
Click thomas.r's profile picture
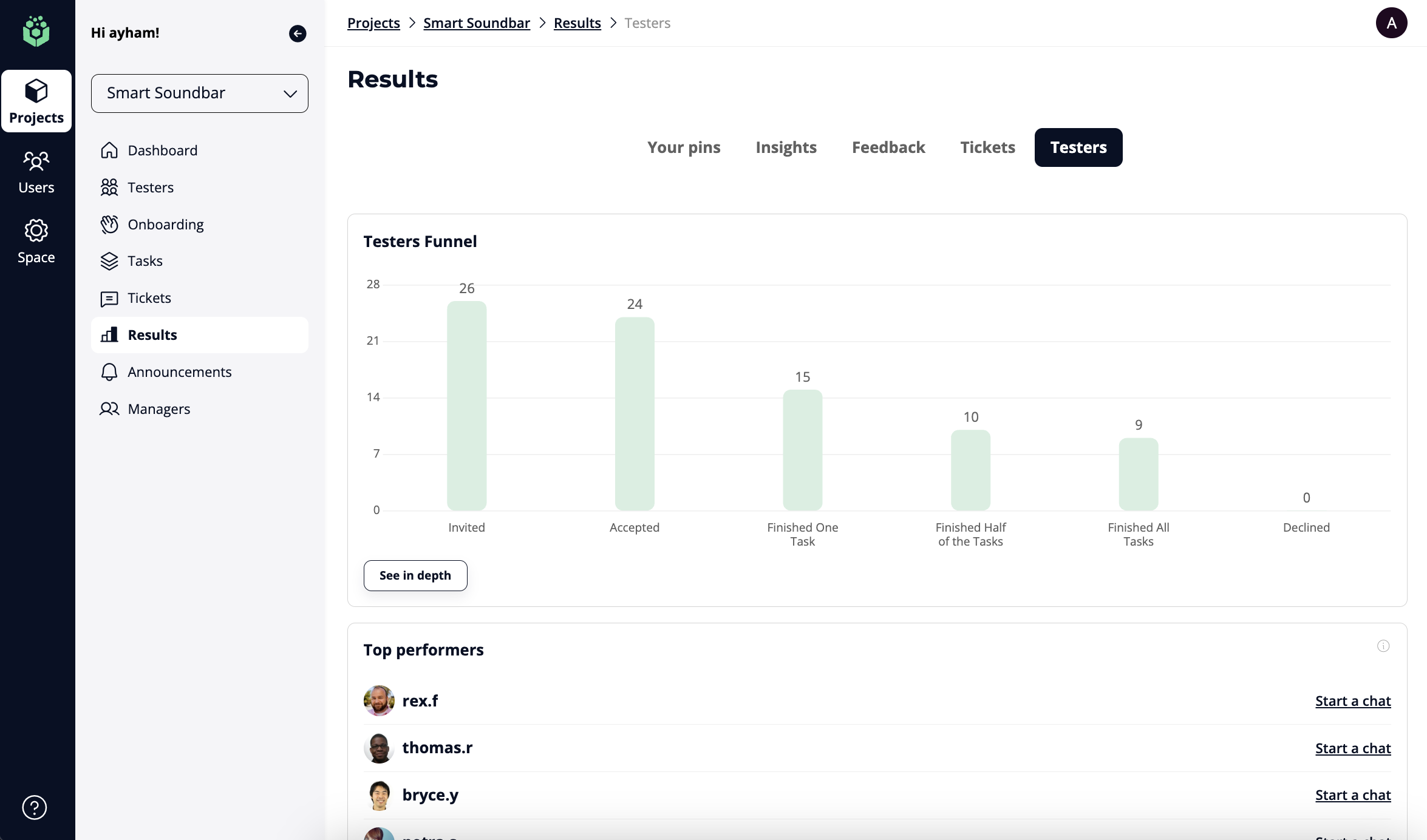pos(379,748)
